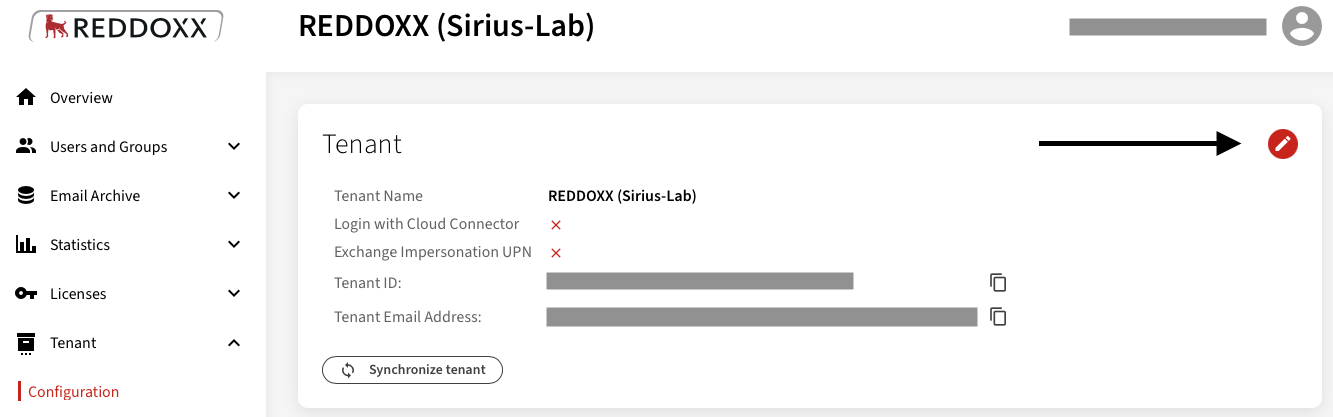The height and width of the screenshot is (417, 1333).
Task: Expand the Statistics chevron
Action: (234, 244)
